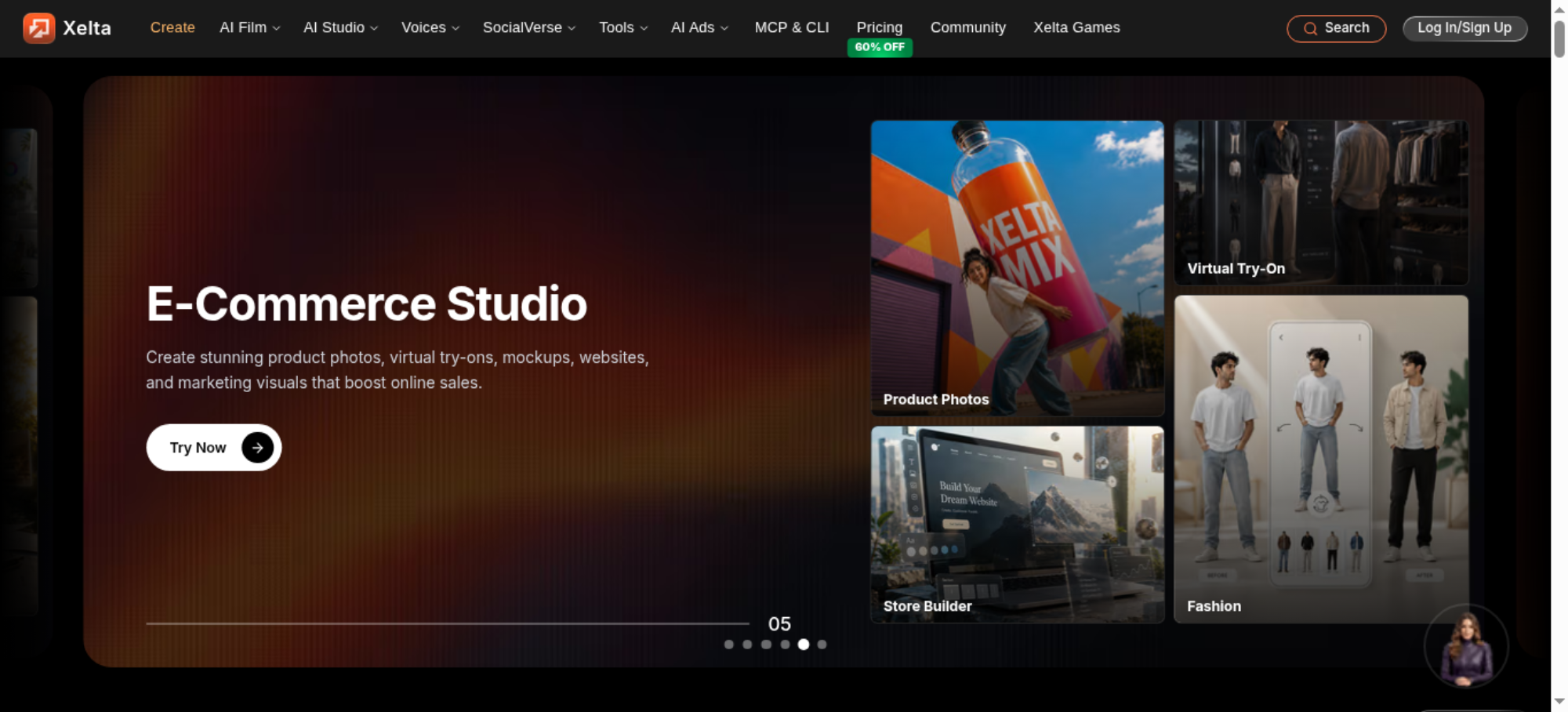
Task: Click the "Create stunning product photos" description text
Action: tap(397, 370)
